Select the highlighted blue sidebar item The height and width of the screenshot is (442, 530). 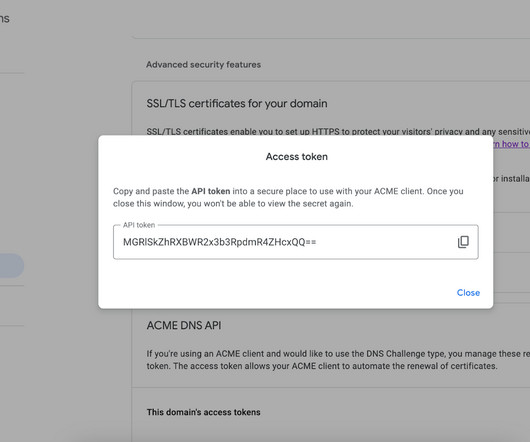tap(11, 266)
